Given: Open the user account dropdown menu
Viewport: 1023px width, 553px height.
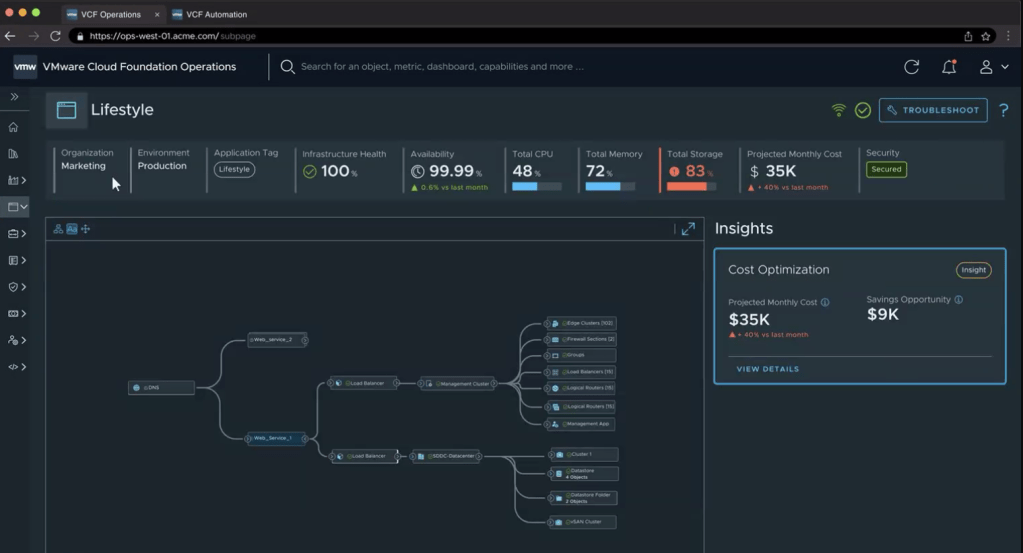Looking at the screenshot, I should click(x=993, y=67).
